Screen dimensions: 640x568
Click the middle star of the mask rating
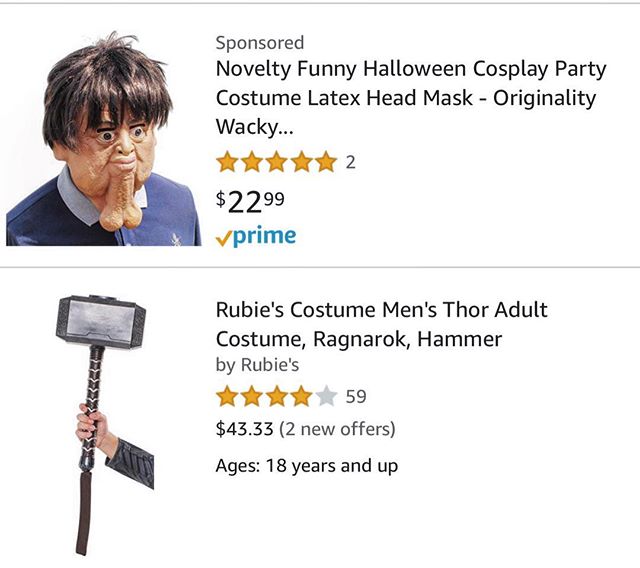click(277, 162)
